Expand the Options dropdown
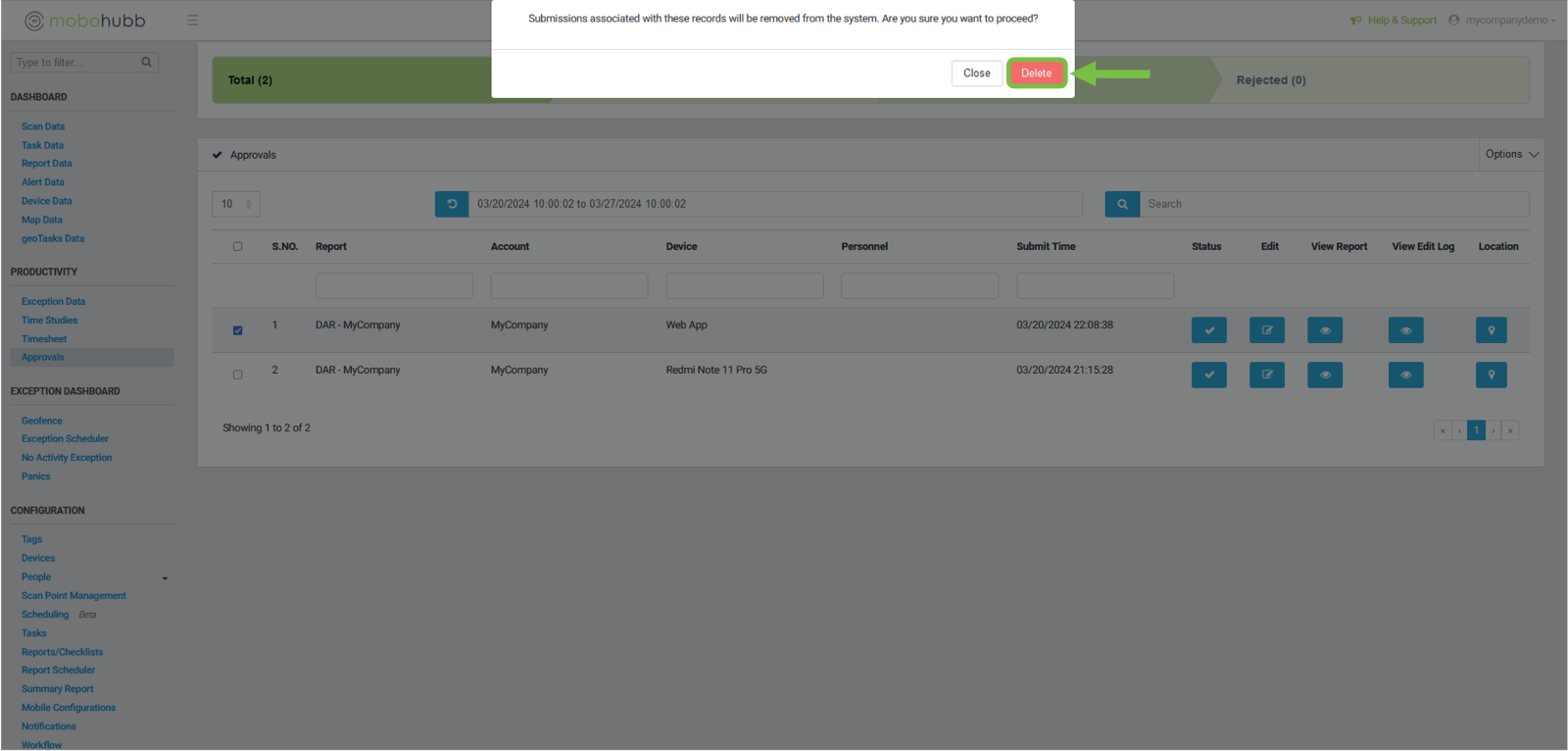Viewport: 1568px width, 751px height. point(1511,155)
